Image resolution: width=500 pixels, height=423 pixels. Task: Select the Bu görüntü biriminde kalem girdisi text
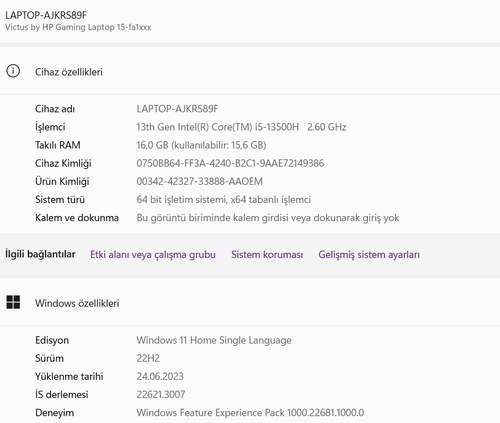coord(268,218)
